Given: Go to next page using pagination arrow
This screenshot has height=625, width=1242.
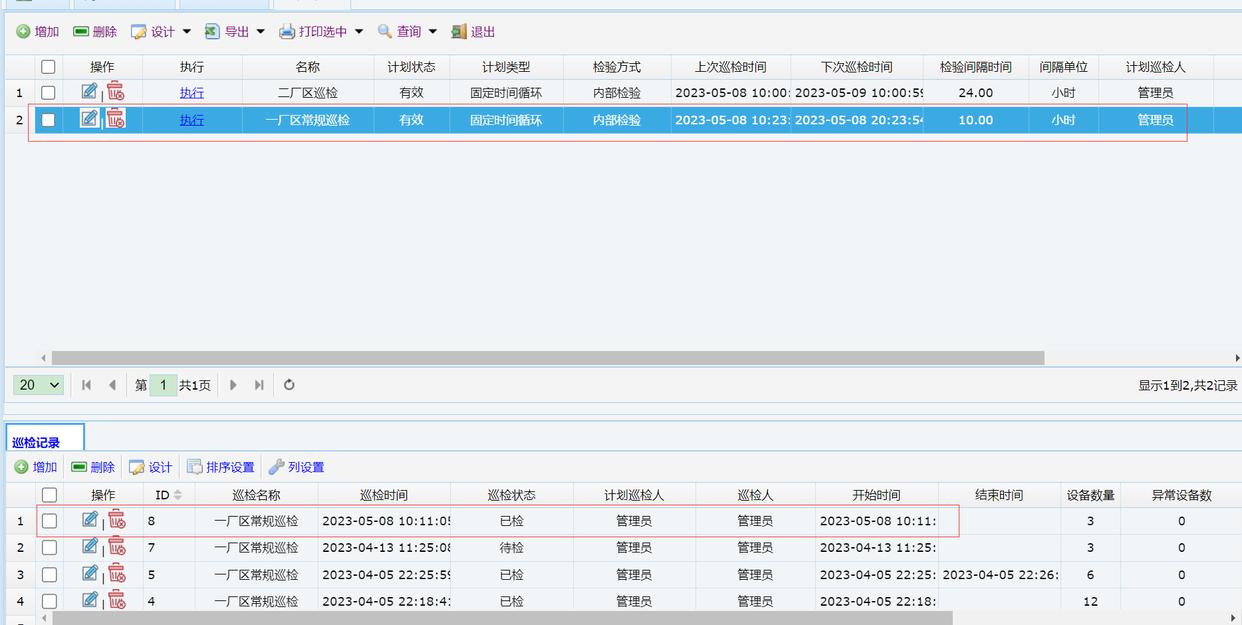Looking at the screenshot, I should [x=233, y=385].
